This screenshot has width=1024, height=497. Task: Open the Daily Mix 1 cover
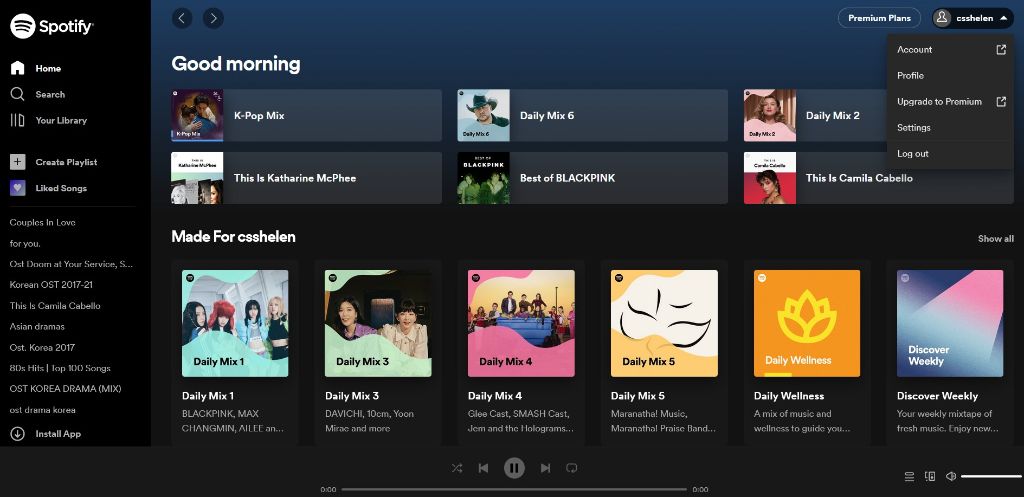235,323
